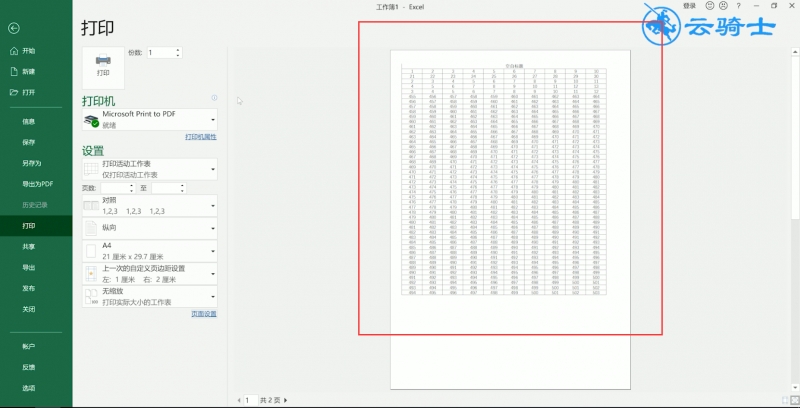Open the 纵向 orientation dropdown

(x=150, y=228)
